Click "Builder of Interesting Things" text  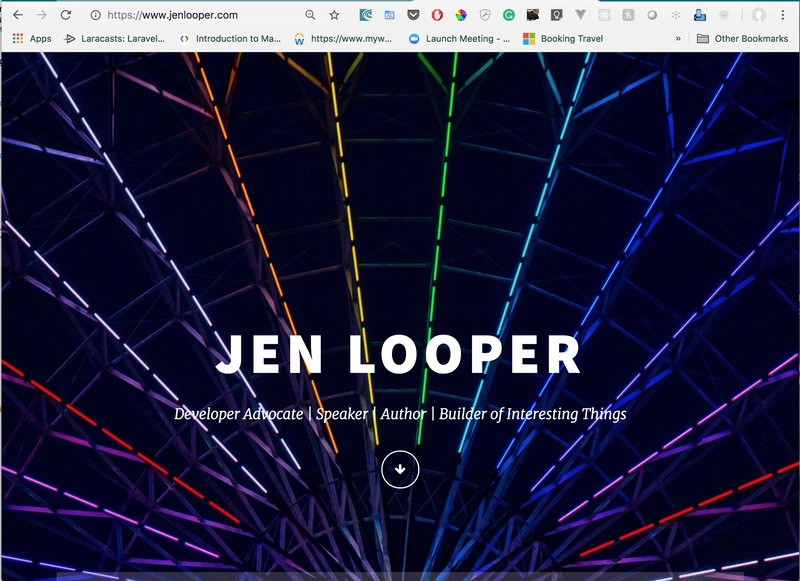pyautogui.click(x=533, y=414)
